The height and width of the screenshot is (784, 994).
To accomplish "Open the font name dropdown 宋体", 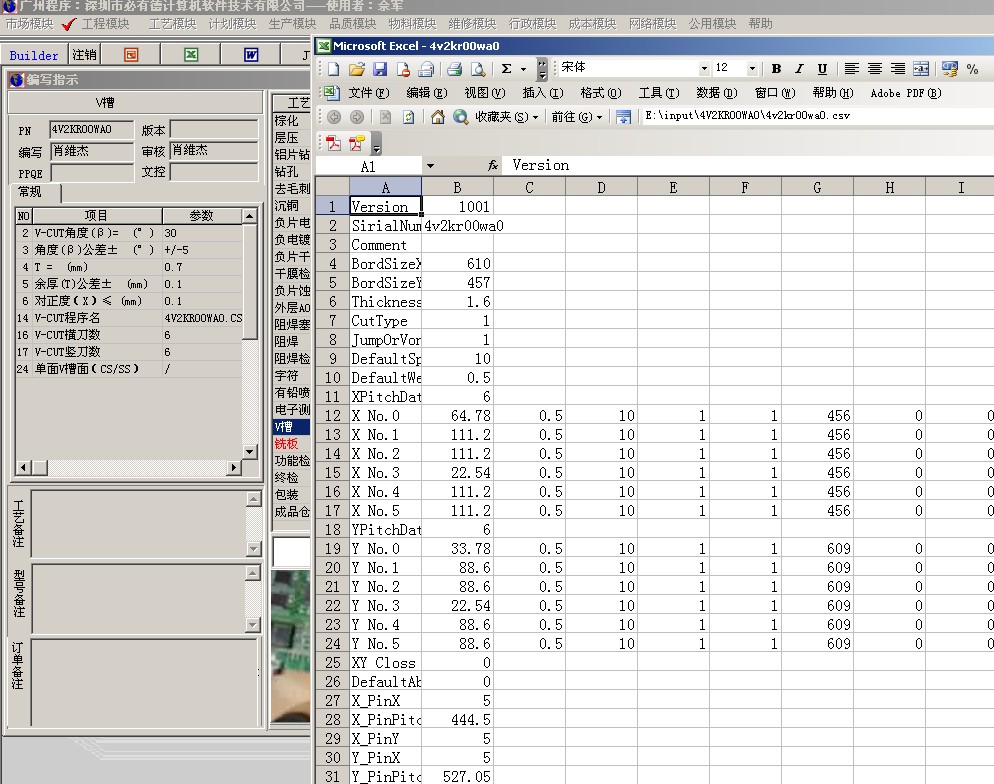I will click(x=704, y=68).
